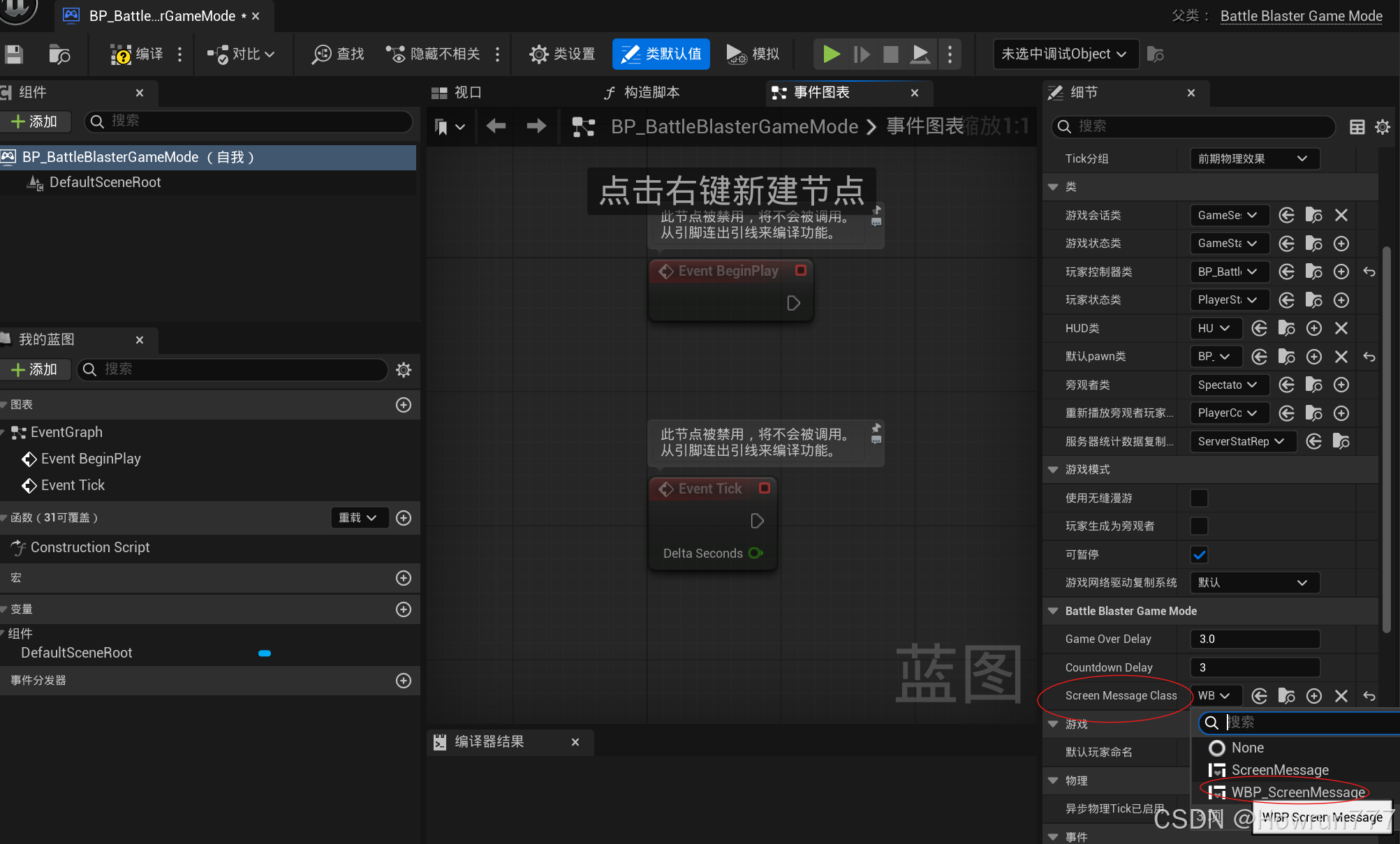Screen dimensions: 1400x844
Task: Clear the Screen Message Class value
Action: coord(1341,696)
